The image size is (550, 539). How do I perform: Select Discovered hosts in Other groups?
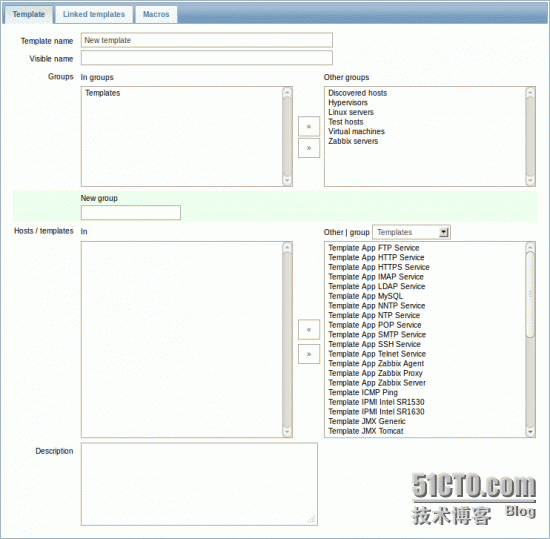357,93
